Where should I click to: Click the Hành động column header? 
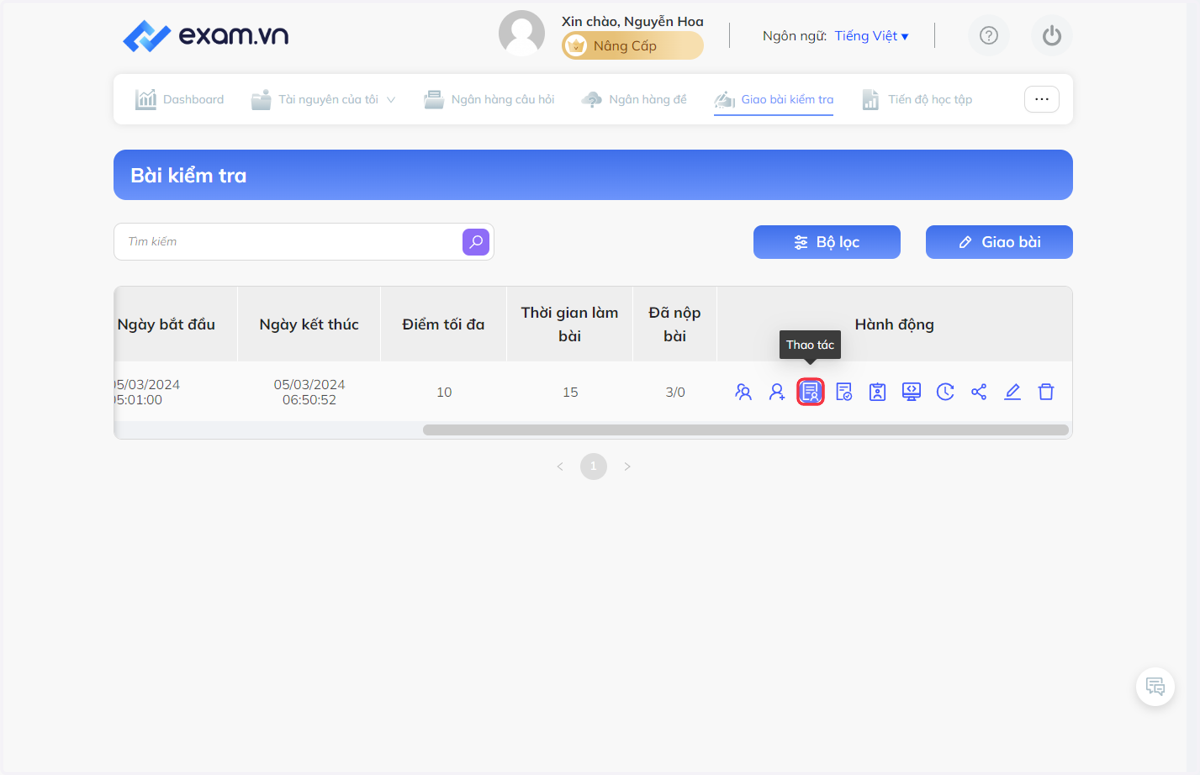[x=895, y=324]
